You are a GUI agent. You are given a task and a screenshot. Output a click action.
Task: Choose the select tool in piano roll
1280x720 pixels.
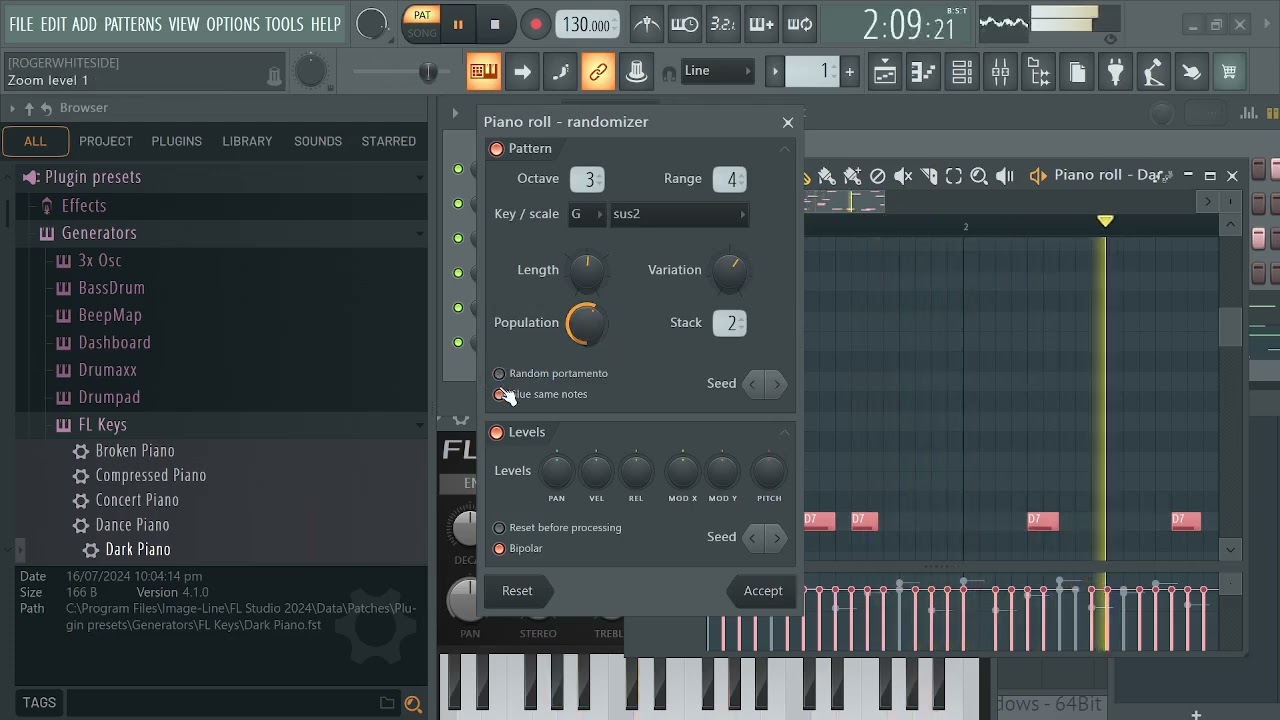click(x=953, y=176)
